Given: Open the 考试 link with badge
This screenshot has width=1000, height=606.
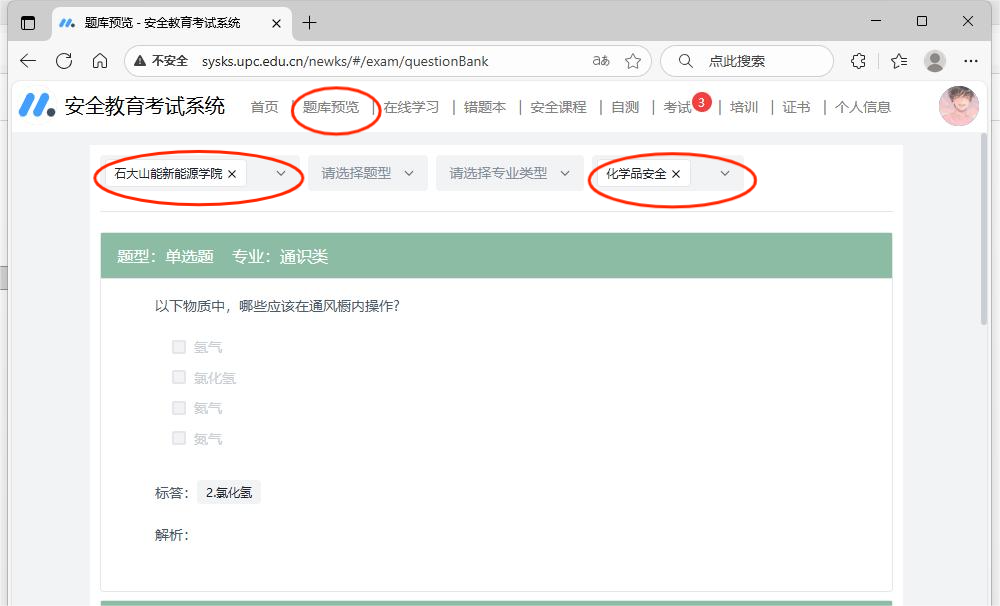Looking at the screenshot, I should pos(677,107).
